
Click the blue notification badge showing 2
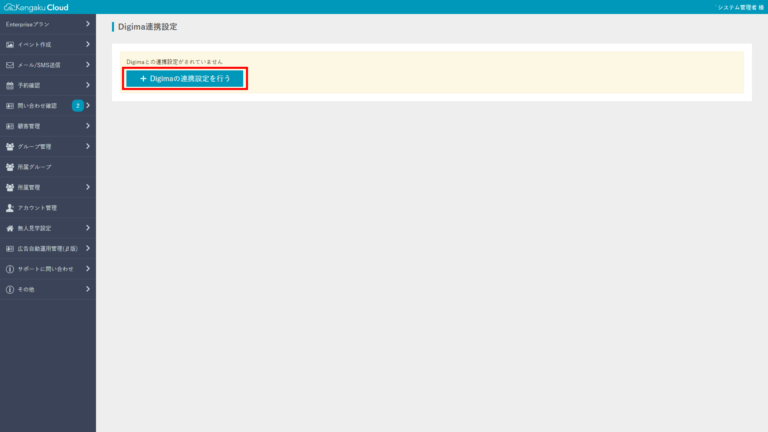77,106
